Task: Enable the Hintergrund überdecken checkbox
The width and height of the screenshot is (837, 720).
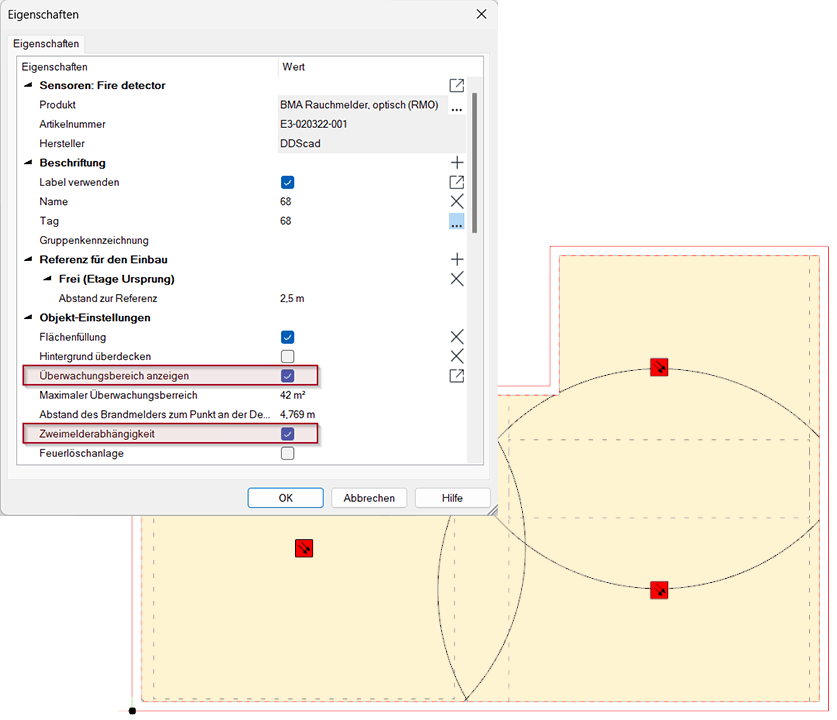Action: point(288,356)
